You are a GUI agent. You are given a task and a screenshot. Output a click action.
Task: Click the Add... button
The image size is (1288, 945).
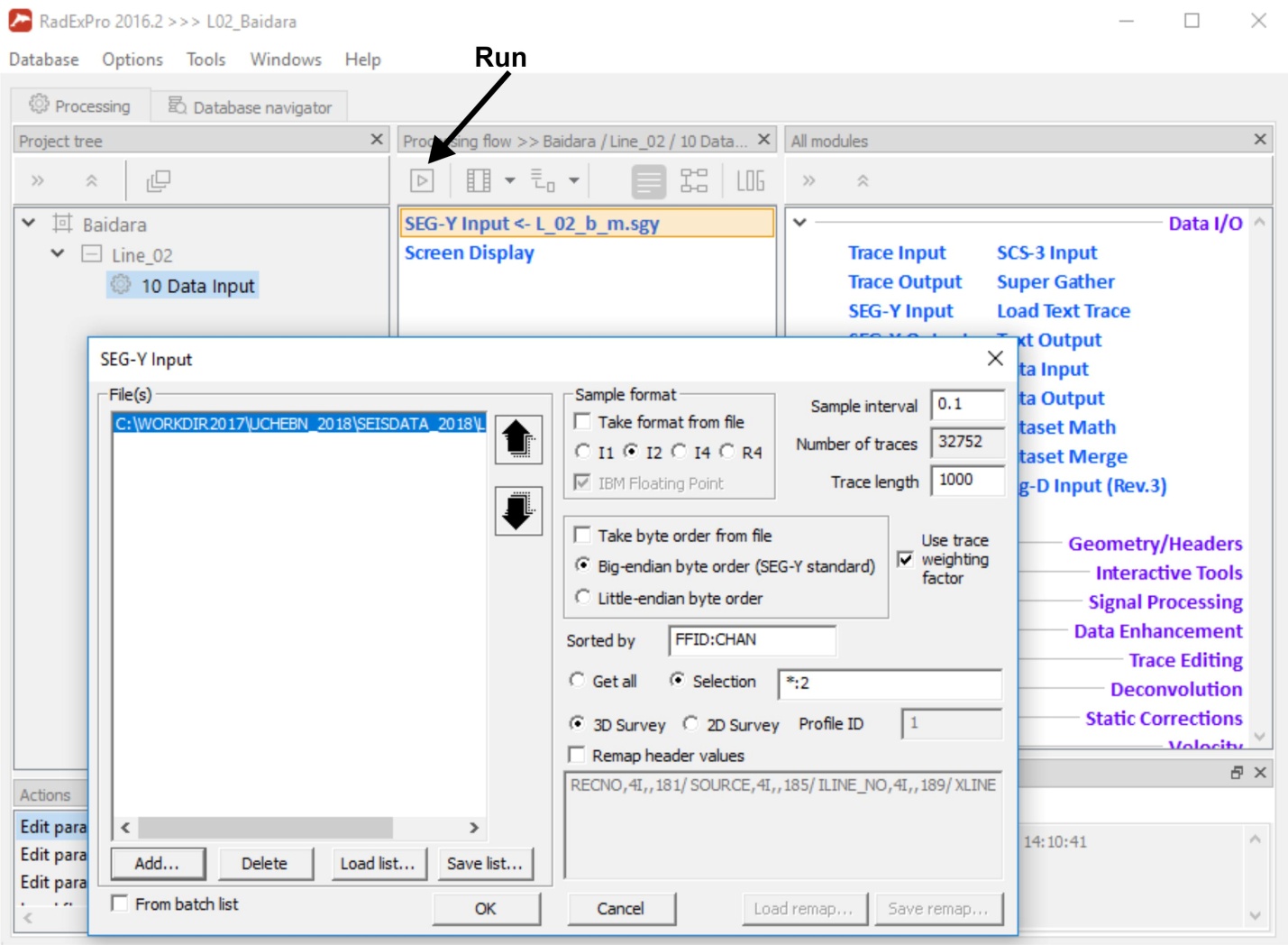pyautogui.click(x=158, y=863)
